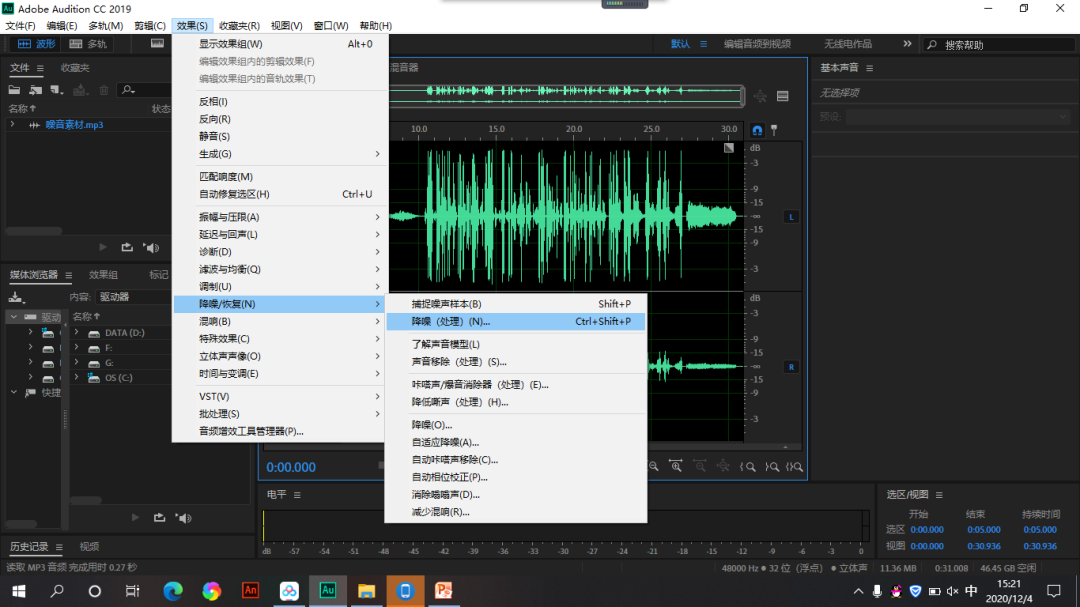
Task: Click the loop icon in Media Browser panel
Action: (x=159, y=517)
